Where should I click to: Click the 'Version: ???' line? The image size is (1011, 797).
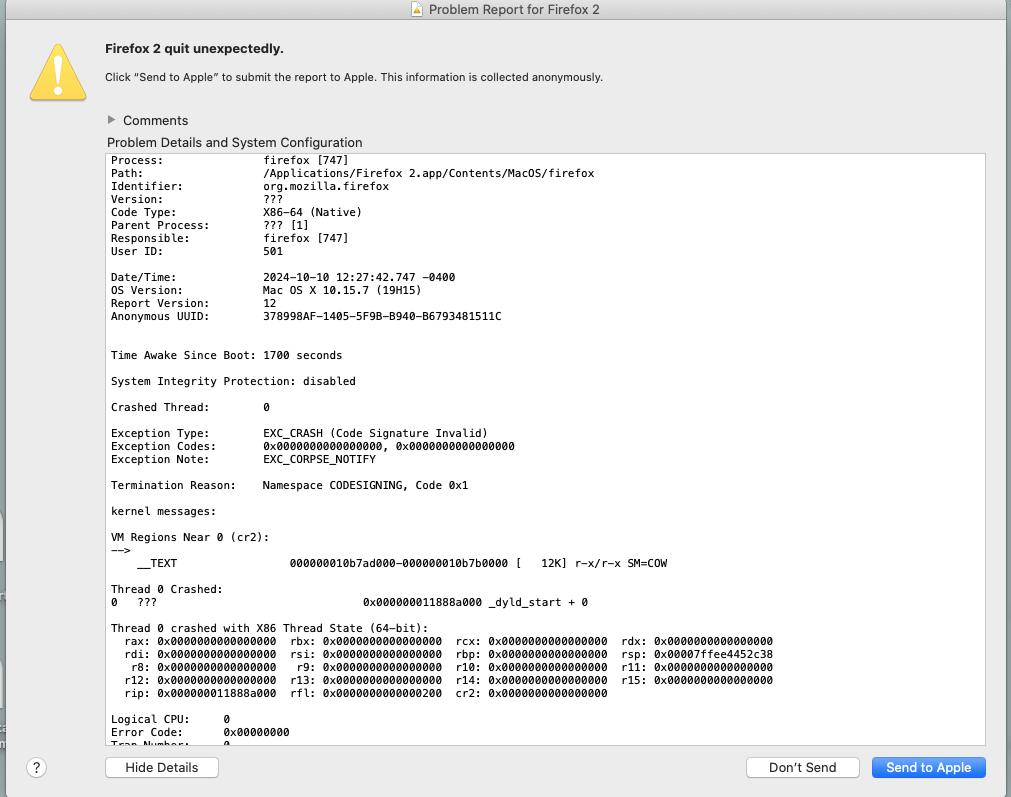click(197, 199)
